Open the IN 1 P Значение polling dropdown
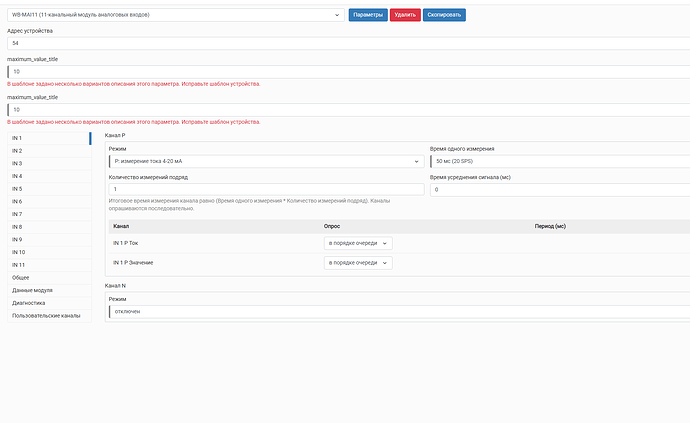Image resolution: width=690 pixels, height=423 pixels. click(358, 263)
